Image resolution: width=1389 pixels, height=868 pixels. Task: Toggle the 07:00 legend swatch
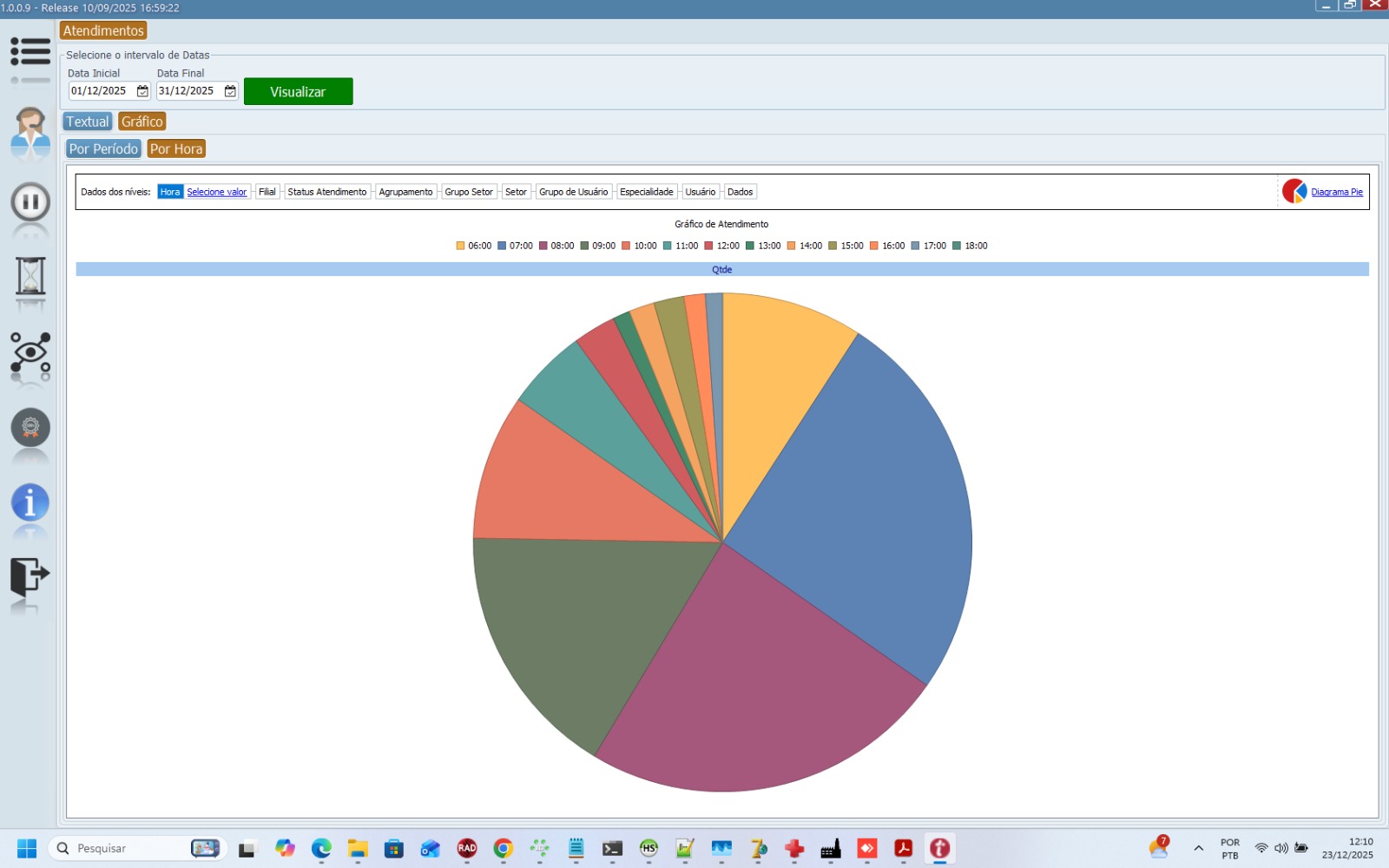coord(502,246)
